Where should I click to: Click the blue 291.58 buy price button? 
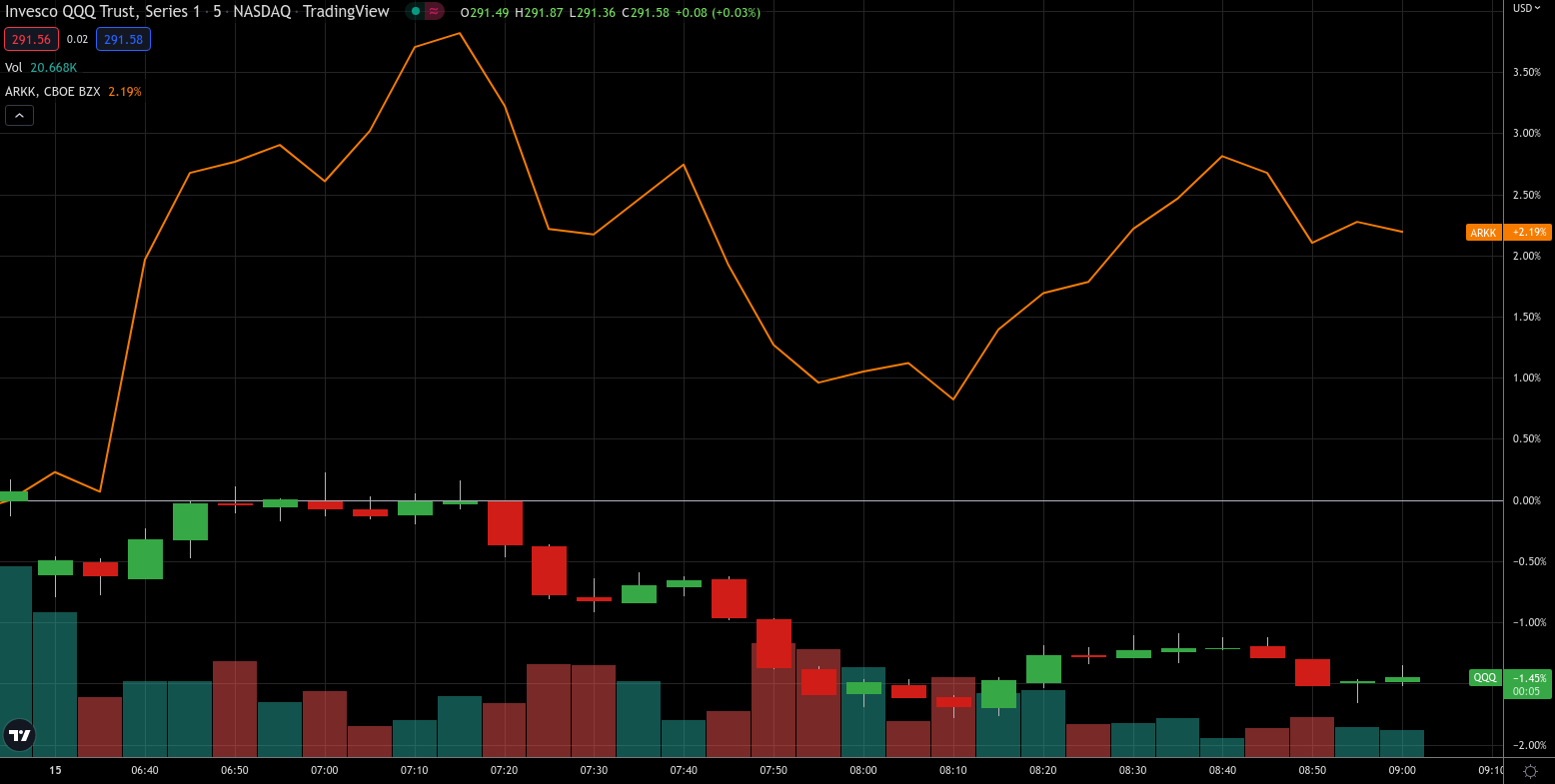[x=123, y=40]
